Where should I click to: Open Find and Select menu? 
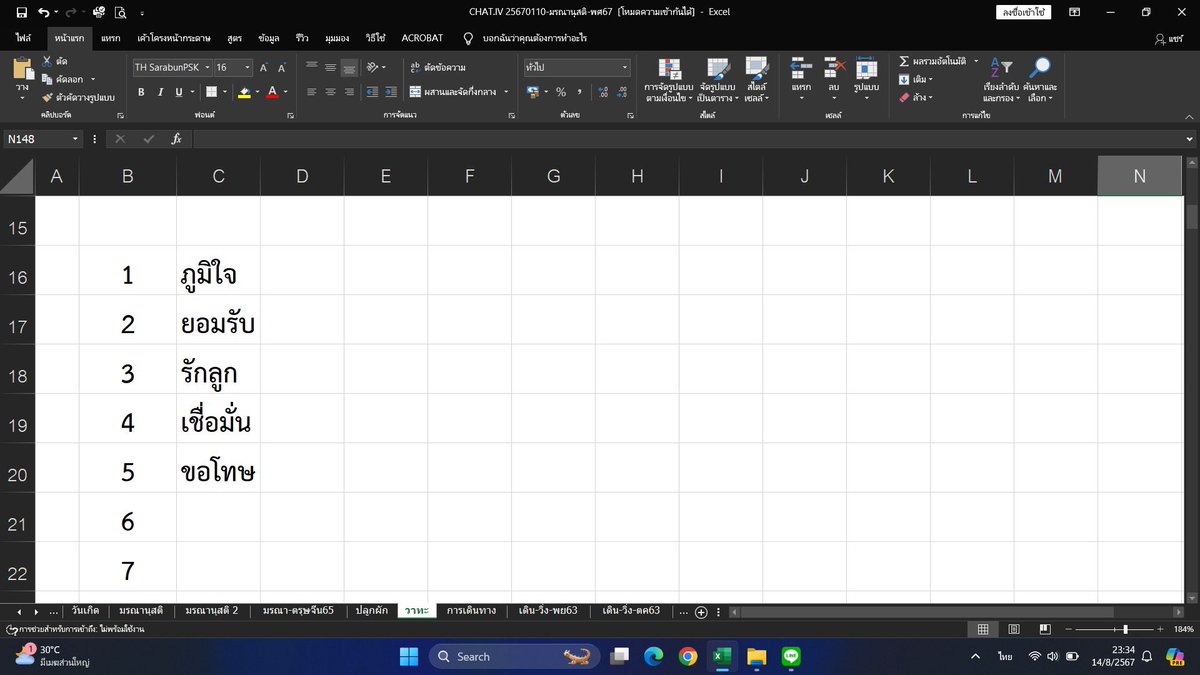point(1040,81)
